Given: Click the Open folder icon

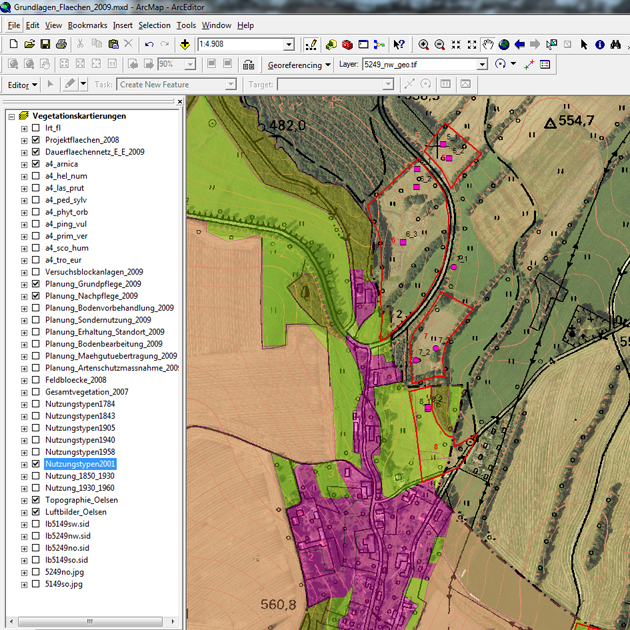Looking at the screenshot, I should (29, 44).
